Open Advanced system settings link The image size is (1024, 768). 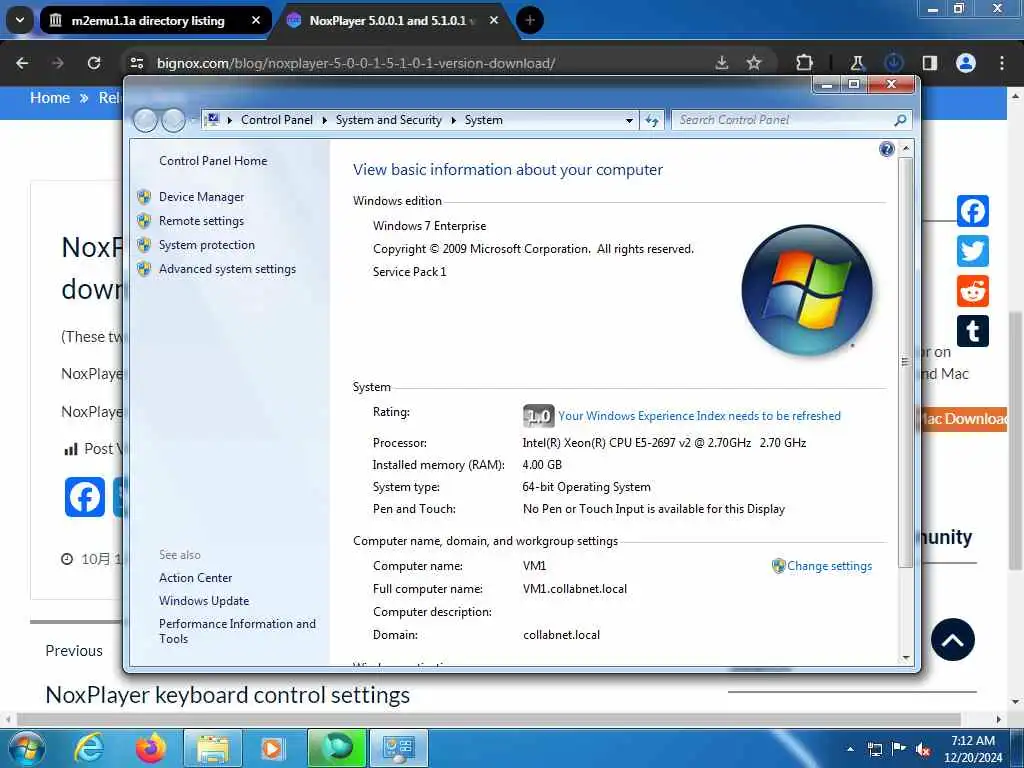227,269
